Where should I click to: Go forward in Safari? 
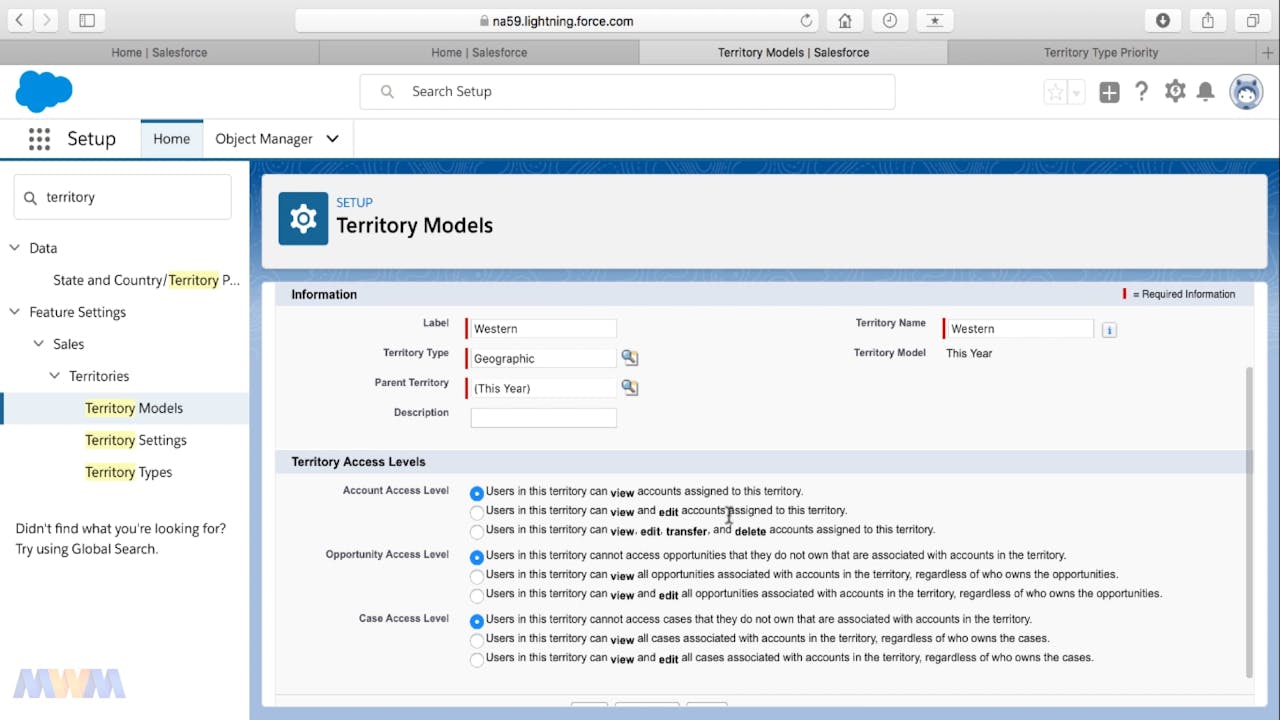[46, 20]
